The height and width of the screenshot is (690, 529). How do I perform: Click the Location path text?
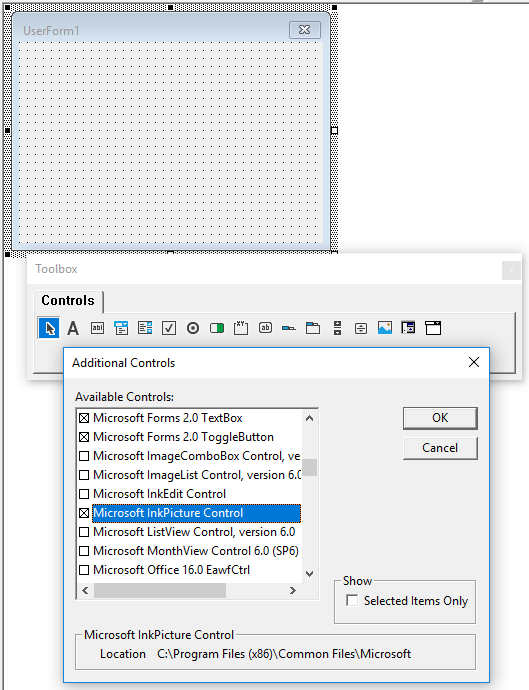point(284,654)
